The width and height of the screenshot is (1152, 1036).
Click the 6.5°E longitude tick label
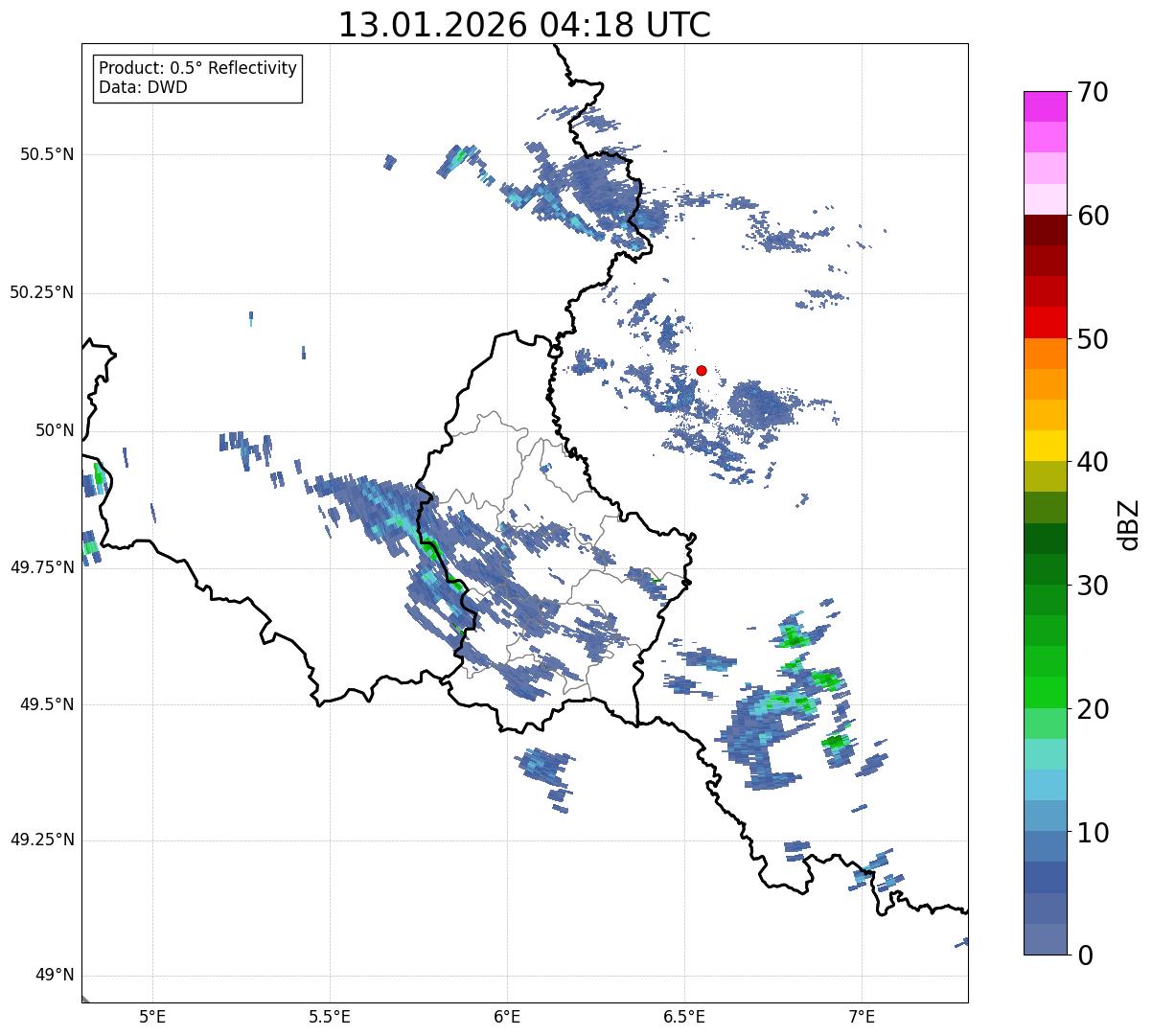pyautogui.click(x=684, y=1016)
